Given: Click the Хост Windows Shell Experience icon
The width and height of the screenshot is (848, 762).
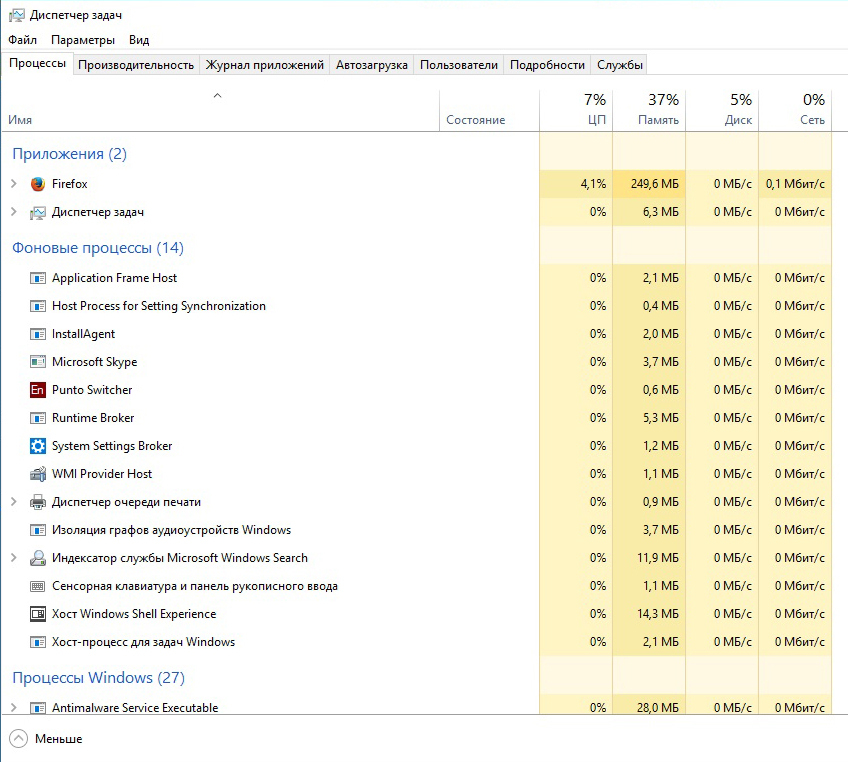Looking at the screenshot, I should pyautogui.click(x=38, y=614).
